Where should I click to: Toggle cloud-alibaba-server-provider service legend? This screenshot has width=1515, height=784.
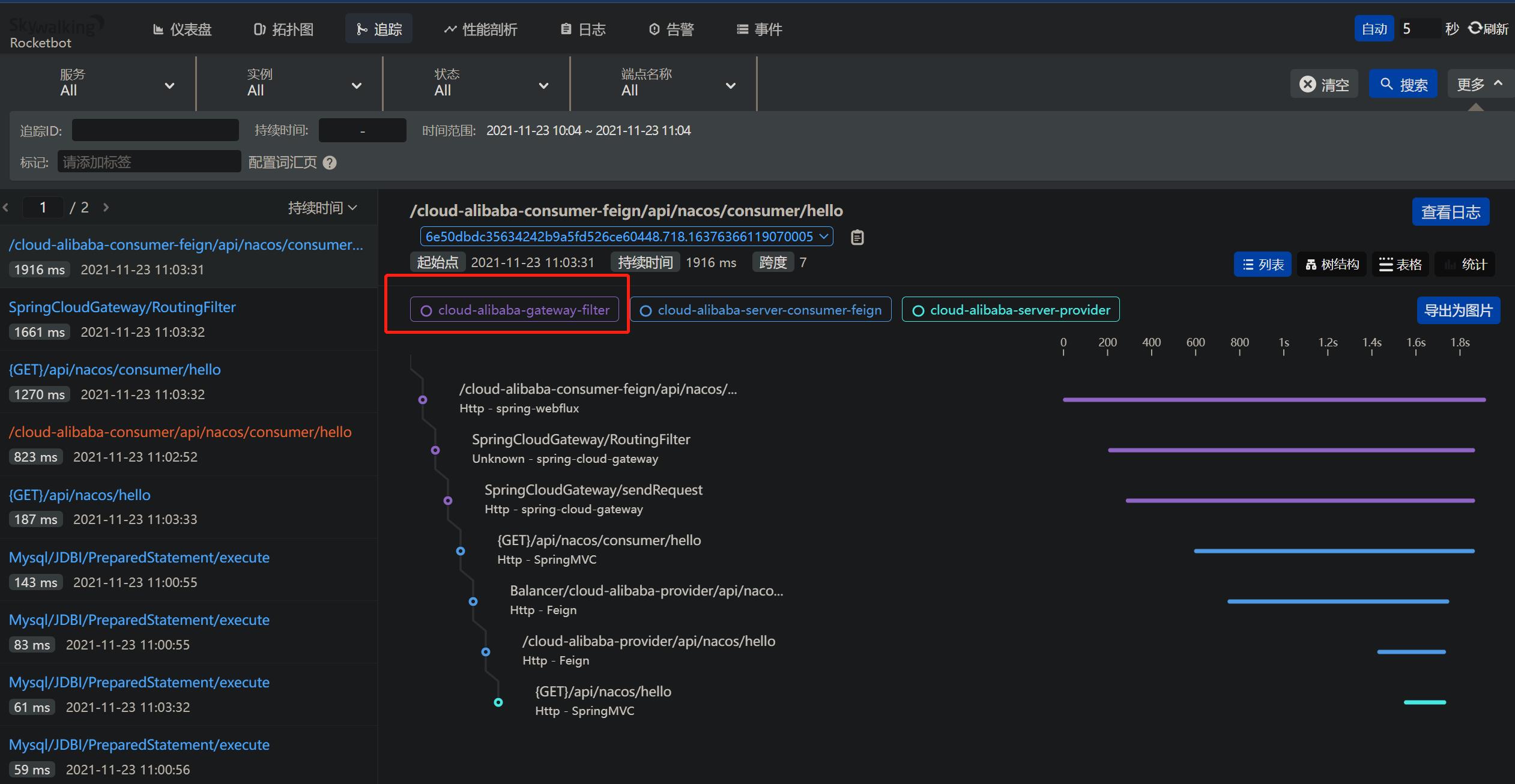pos(1011,310)
